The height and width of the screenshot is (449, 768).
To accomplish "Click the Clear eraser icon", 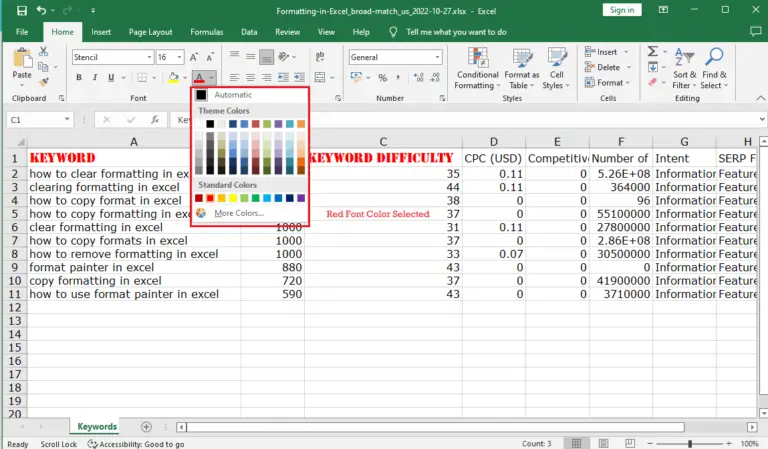I will click(x=652, y=82).
